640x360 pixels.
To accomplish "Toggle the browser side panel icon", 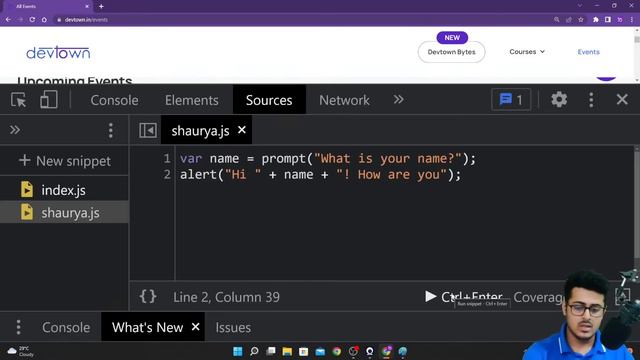I will point(608,20).
